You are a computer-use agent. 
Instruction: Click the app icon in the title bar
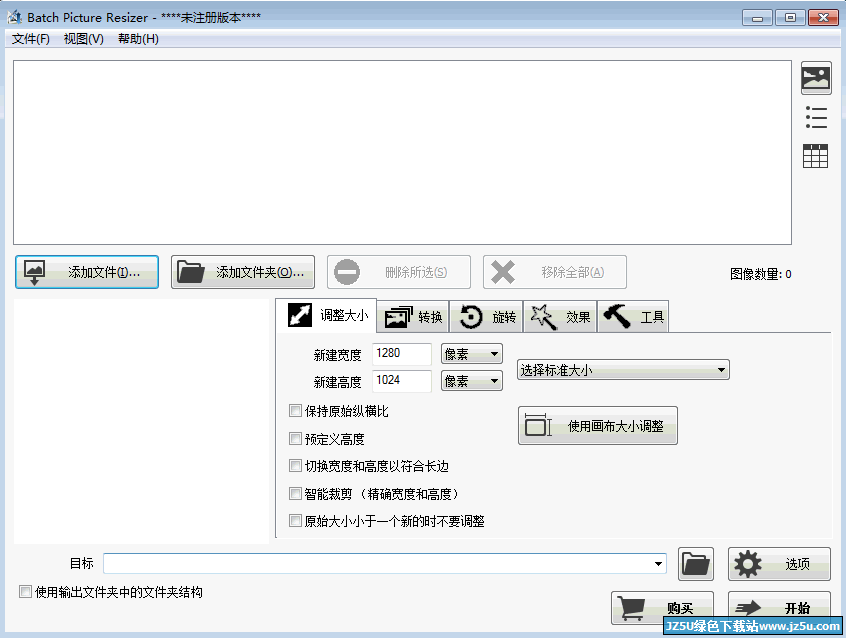coord(15,17)
